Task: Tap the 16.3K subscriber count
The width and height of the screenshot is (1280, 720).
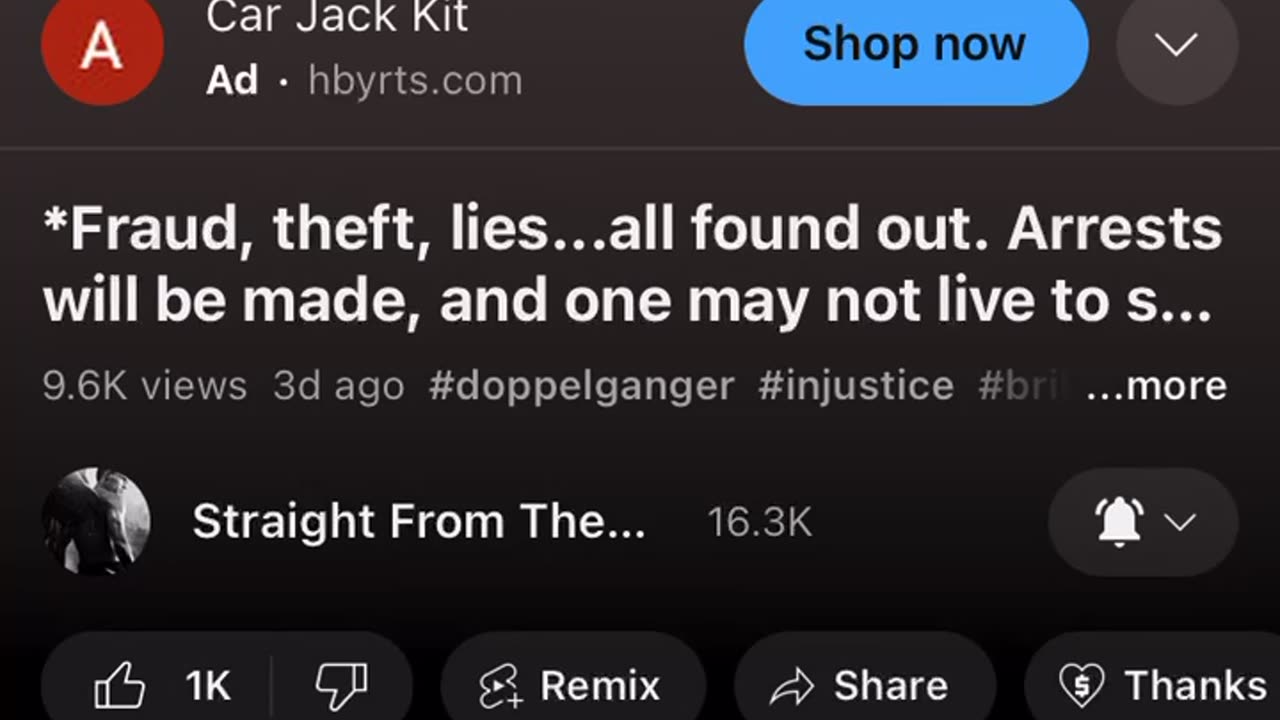Action: point(760,522)
